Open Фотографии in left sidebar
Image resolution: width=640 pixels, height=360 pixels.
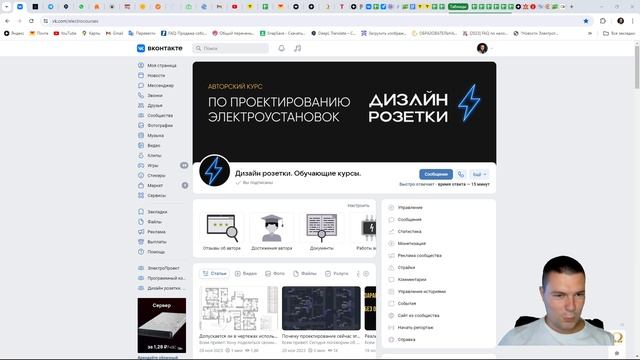tap(161, 125)
